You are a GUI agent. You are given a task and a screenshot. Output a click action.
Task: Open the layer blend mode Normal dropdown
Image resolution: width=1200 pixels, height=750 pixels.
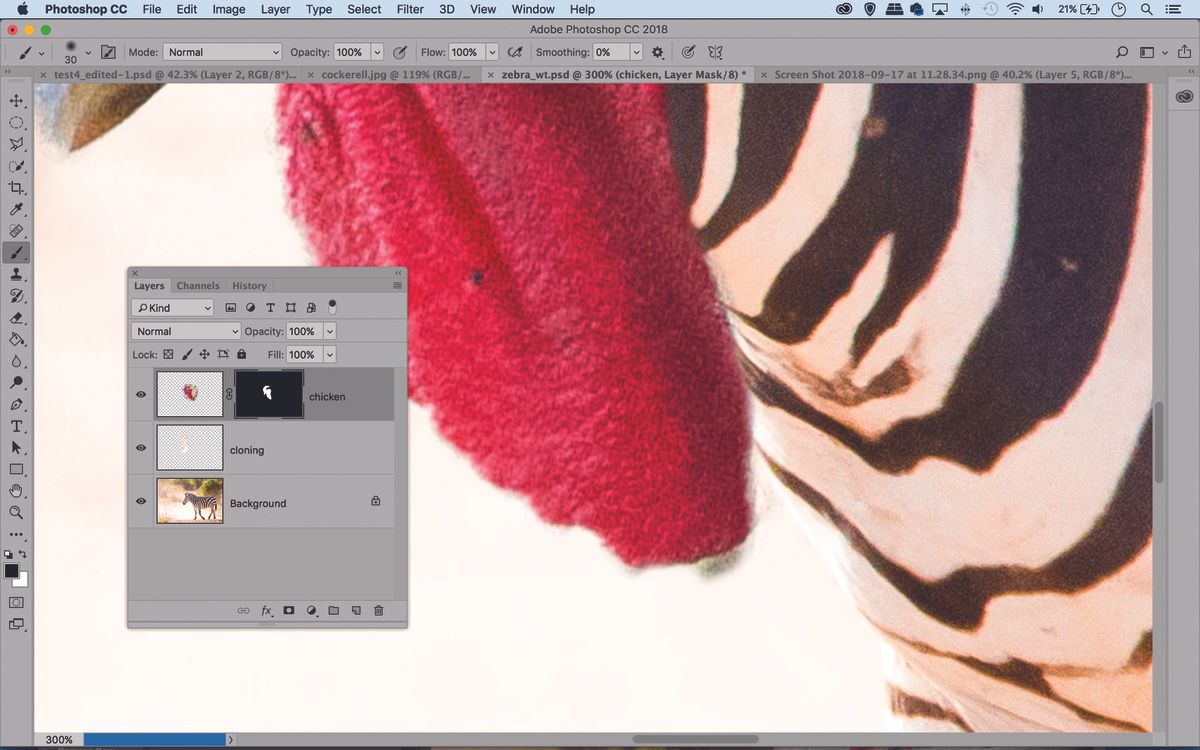[186, 331]
